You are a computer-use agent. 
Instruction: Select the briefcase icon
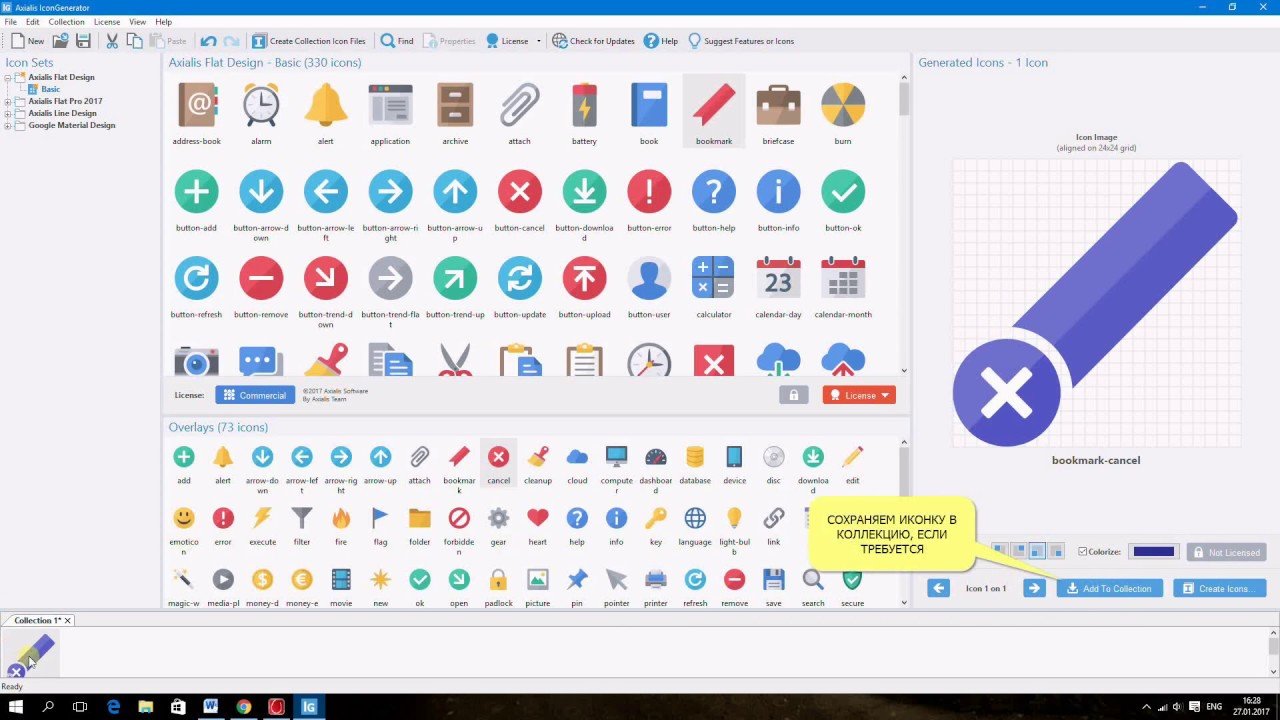pyautogui.click(x=778, y=104)
